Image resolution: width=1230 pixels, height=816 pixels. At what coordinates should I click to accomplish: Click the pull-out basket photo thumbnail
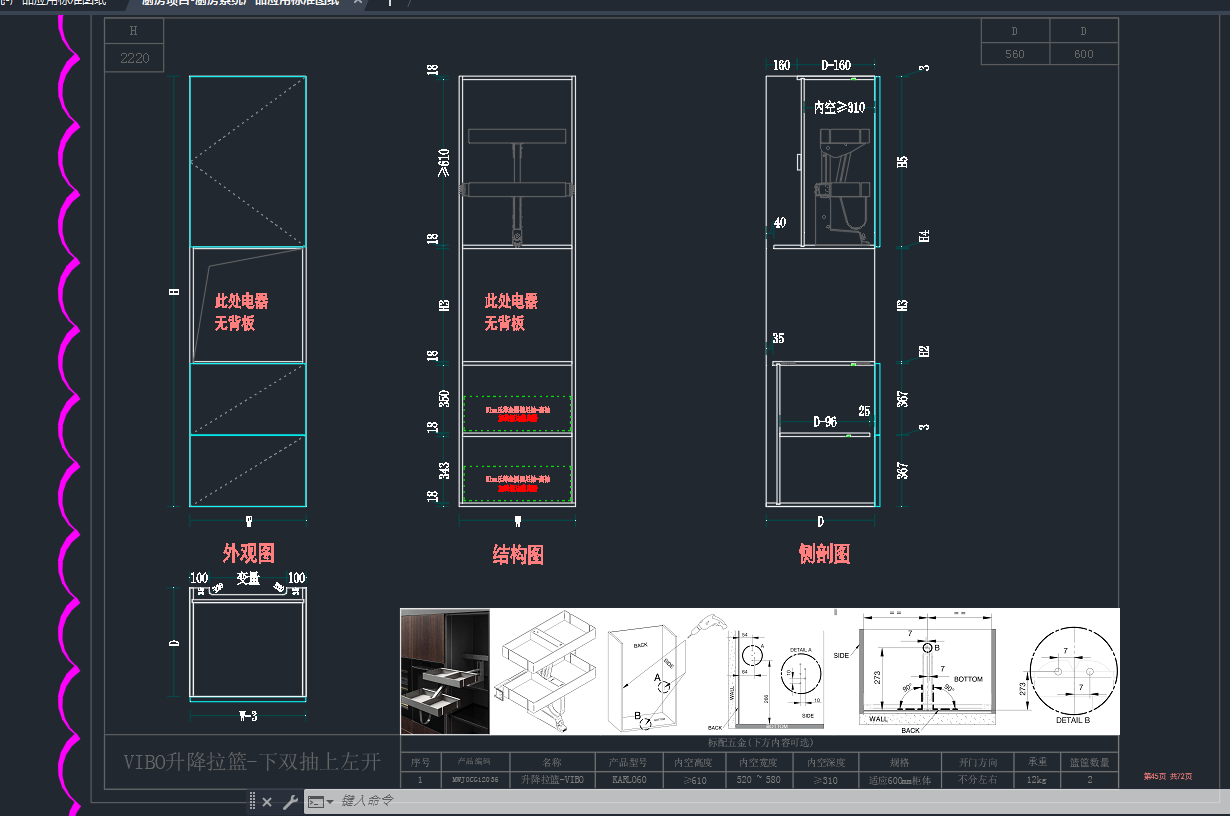pyautogui.click(x=445, y=671)
